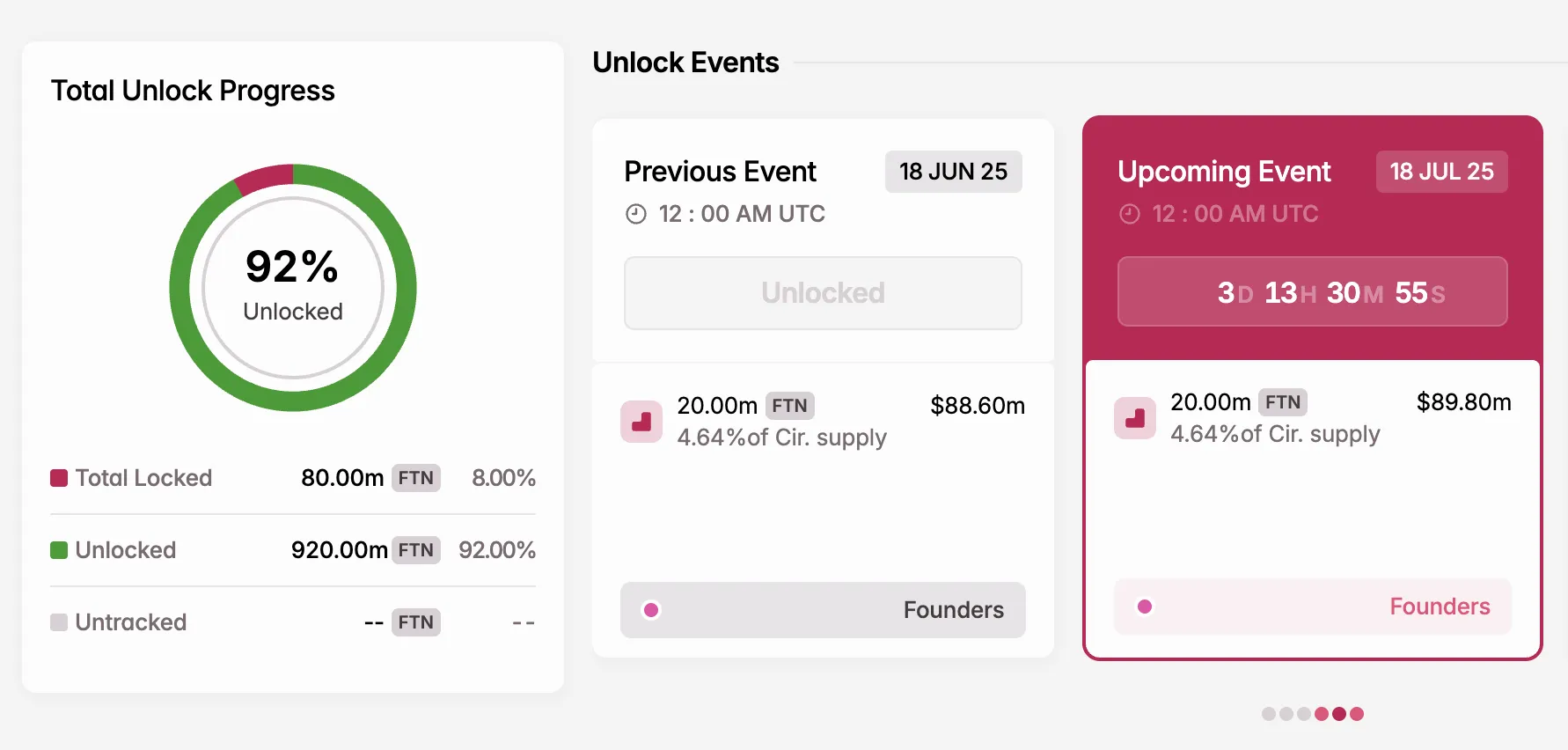Click the 18 JUL 25 date badge
Image resolution: width=1568 pixels, height=750 pixels.
click(1441, 172)
